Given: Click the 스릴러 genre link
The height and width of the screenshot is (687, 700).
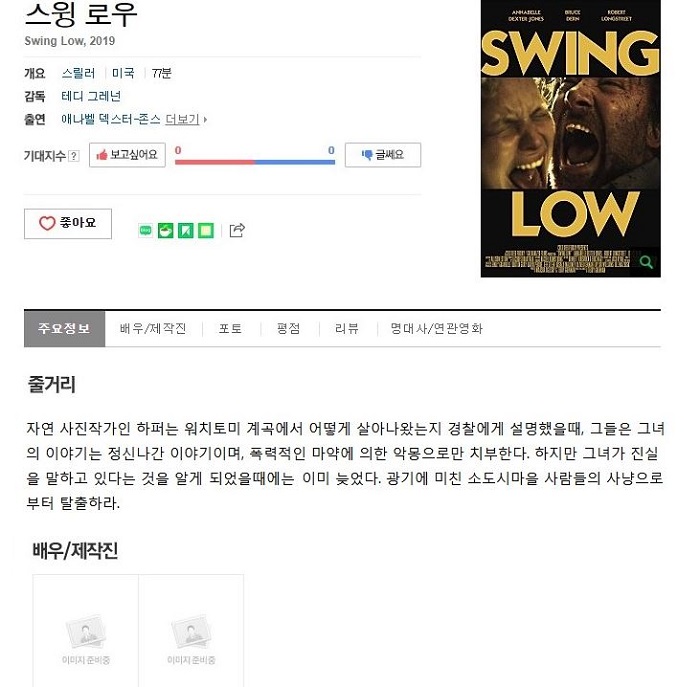Looking at the screenshot, I should pos(79,73).
